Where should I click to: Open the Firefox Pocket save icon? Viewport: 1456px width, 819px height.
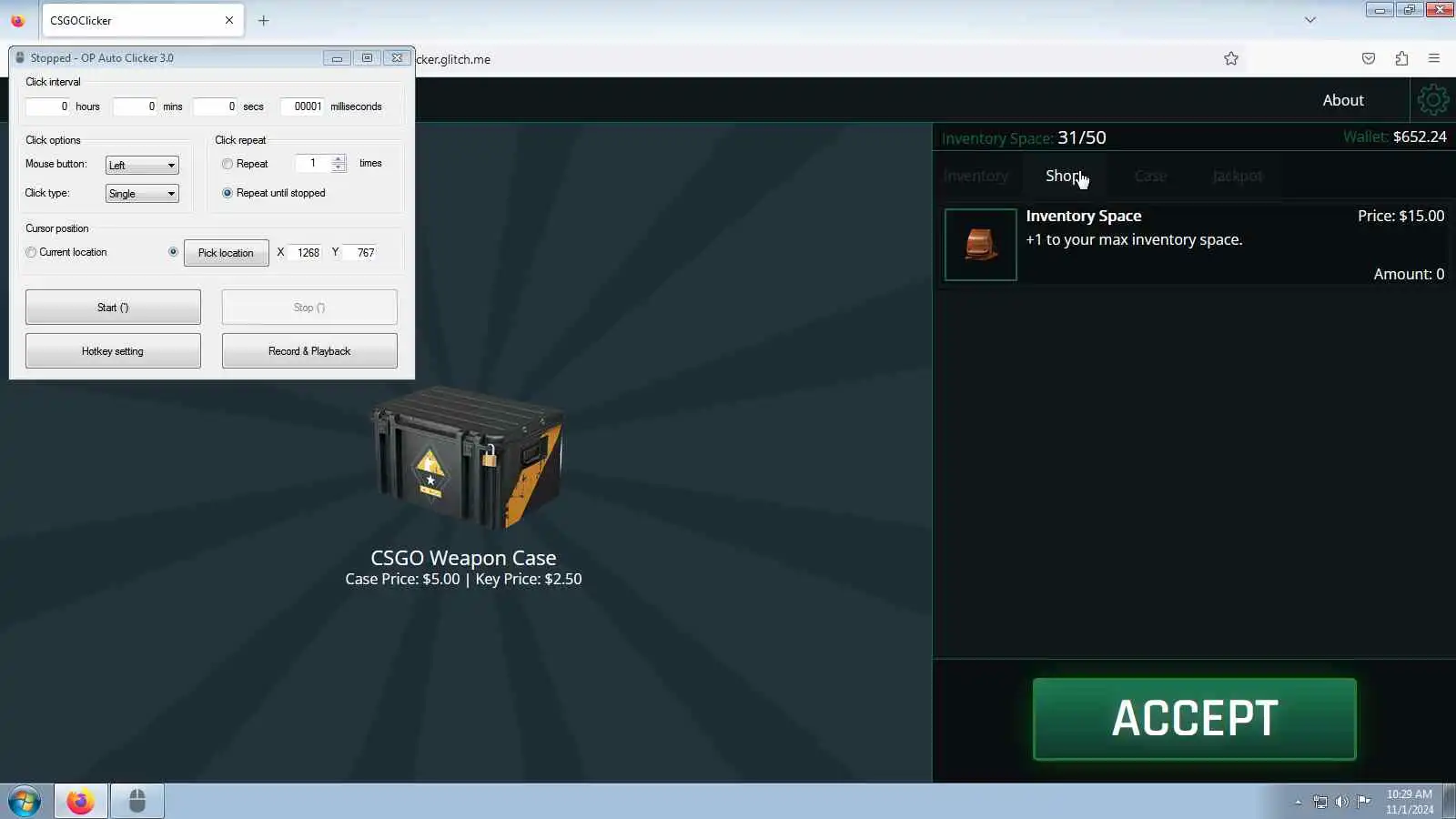[1369, 59]
